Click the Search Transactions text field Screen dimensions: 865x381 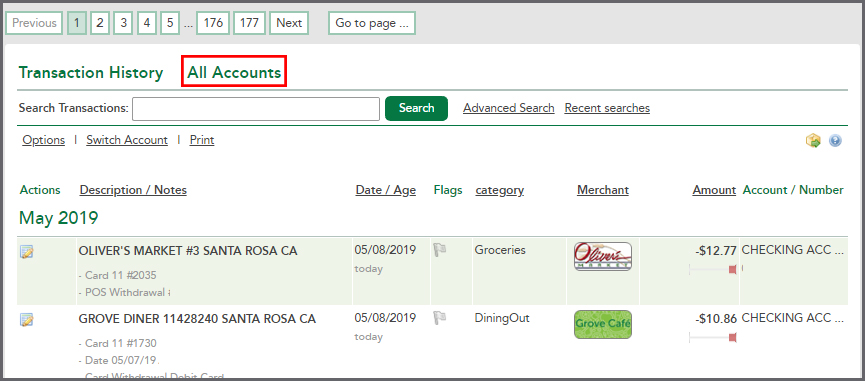coord(256,109)
